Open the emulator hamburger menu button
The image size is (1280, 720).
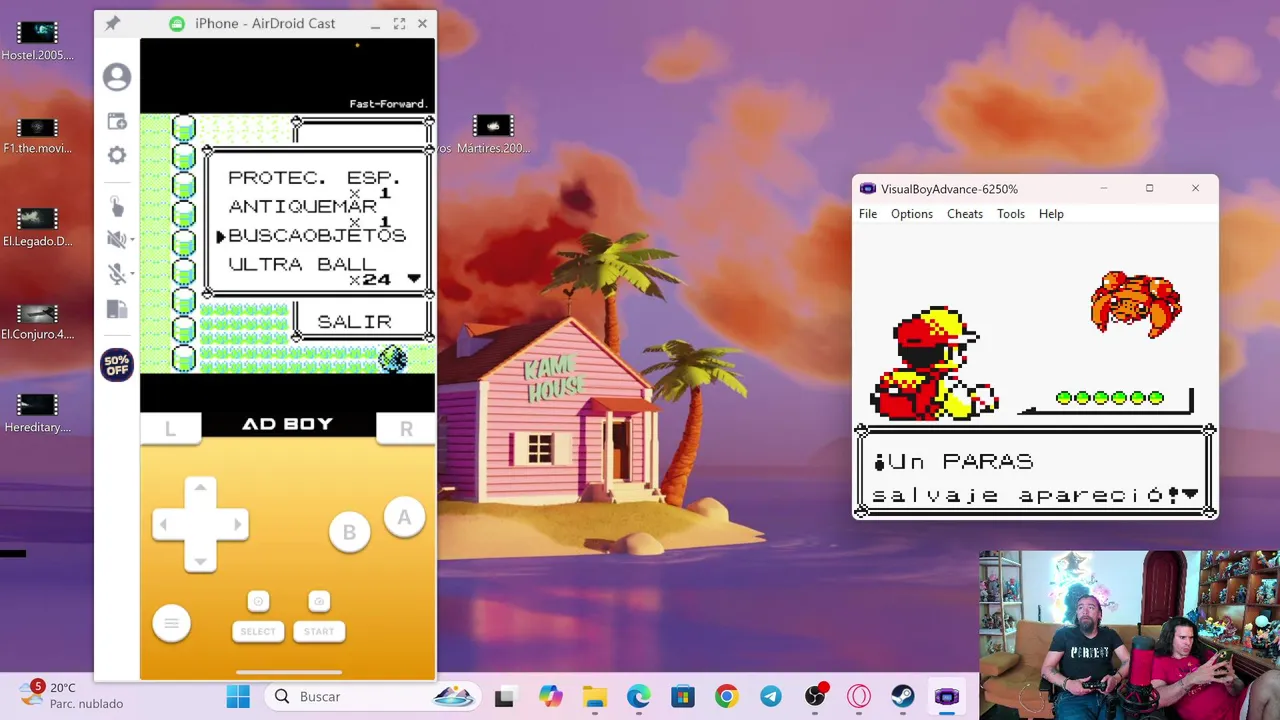coord(171,624)
